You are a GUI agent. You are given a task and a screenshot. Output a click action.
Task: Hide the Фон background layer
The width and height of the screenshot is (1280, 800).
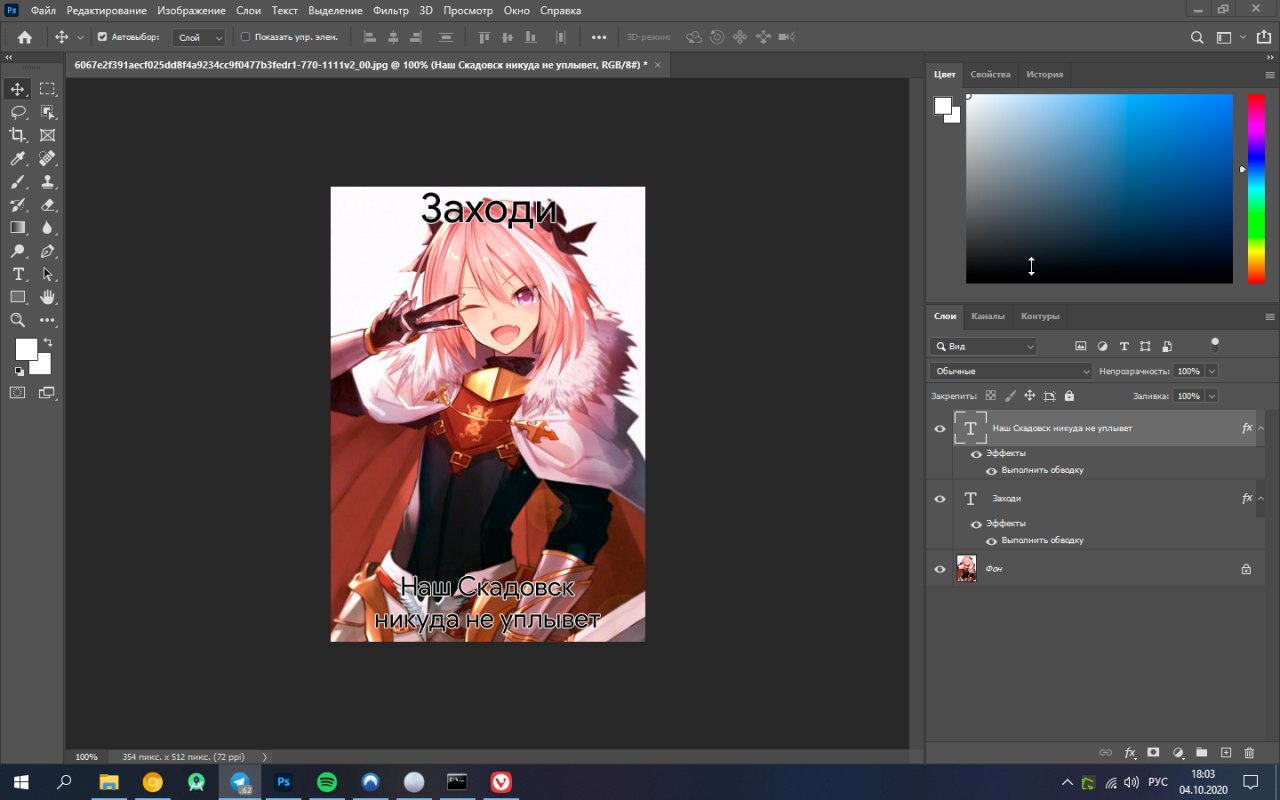point(940,569)
